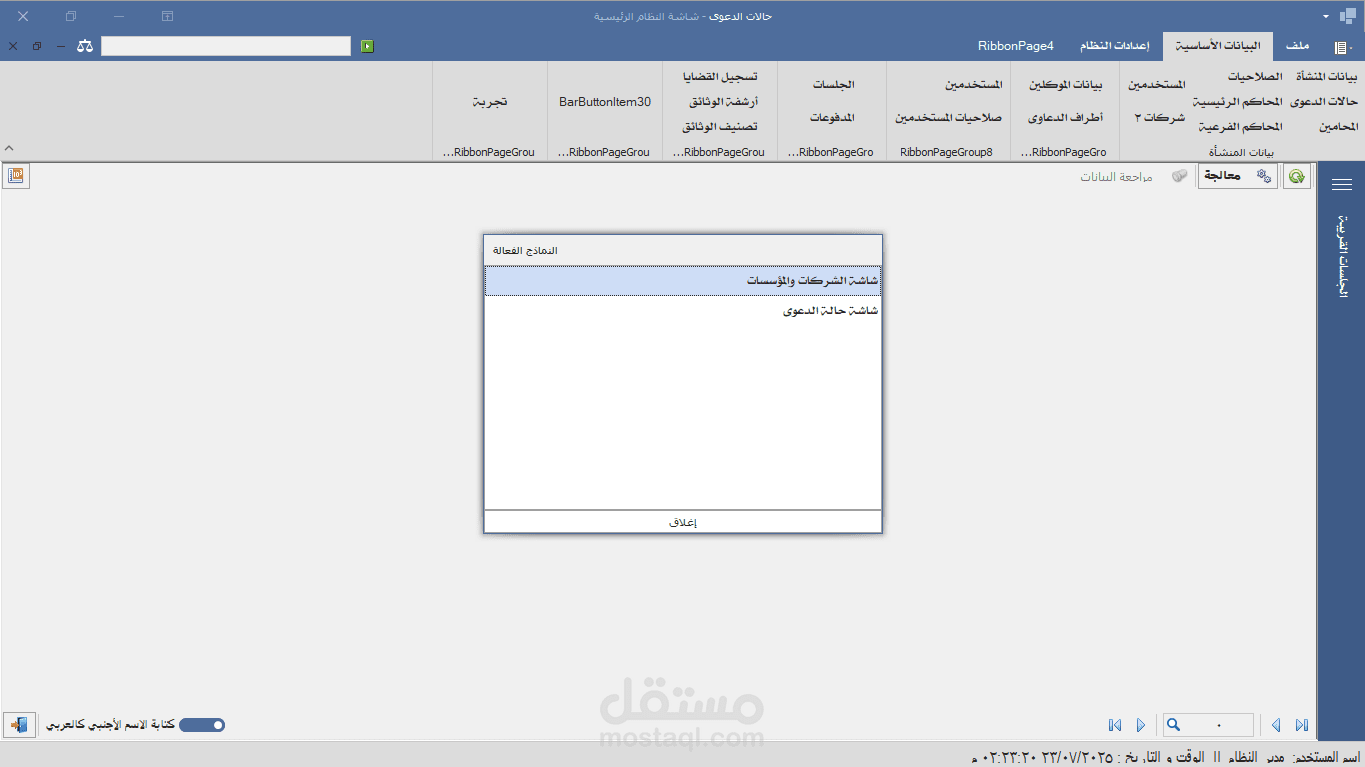Viewport: 1365px width, 767px height.
Task: Go to last record navigation arrow
Action: pyautogui.click(x=1302, y=725)
